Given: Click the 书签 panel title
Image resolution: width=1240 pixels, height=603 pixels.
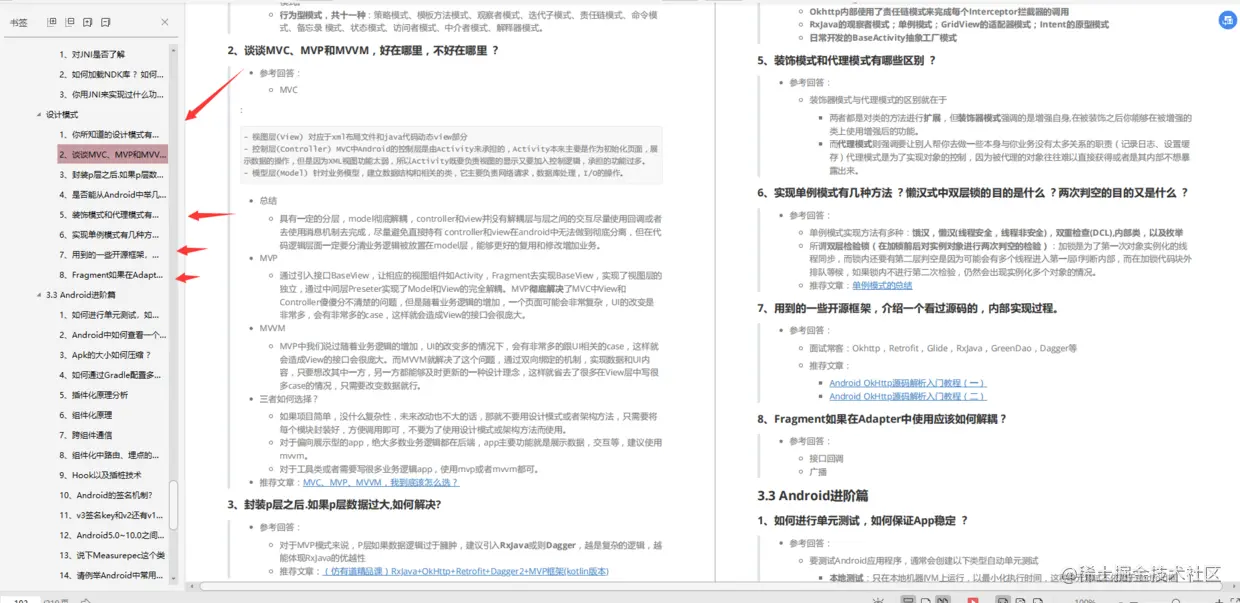Looking at the screenshot, I should coord(19,22).
